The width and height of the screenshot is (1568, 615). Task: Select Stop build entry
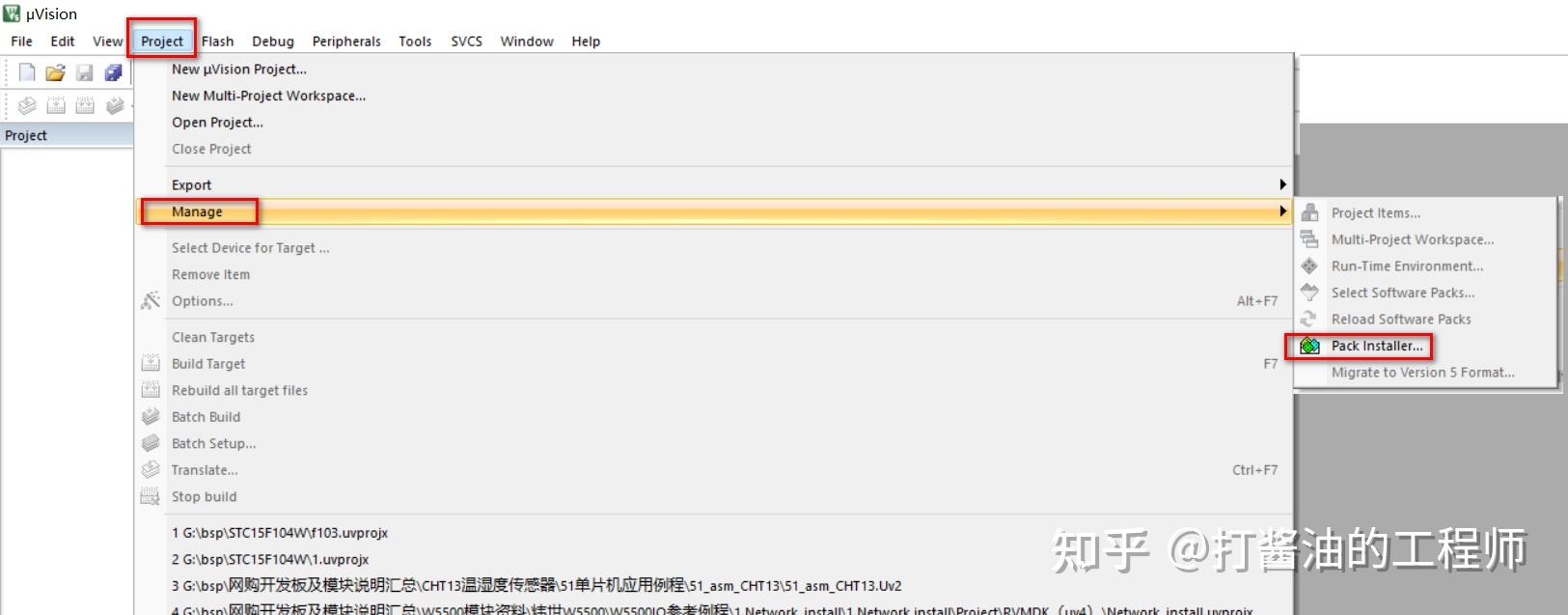(x=714, y=496)
